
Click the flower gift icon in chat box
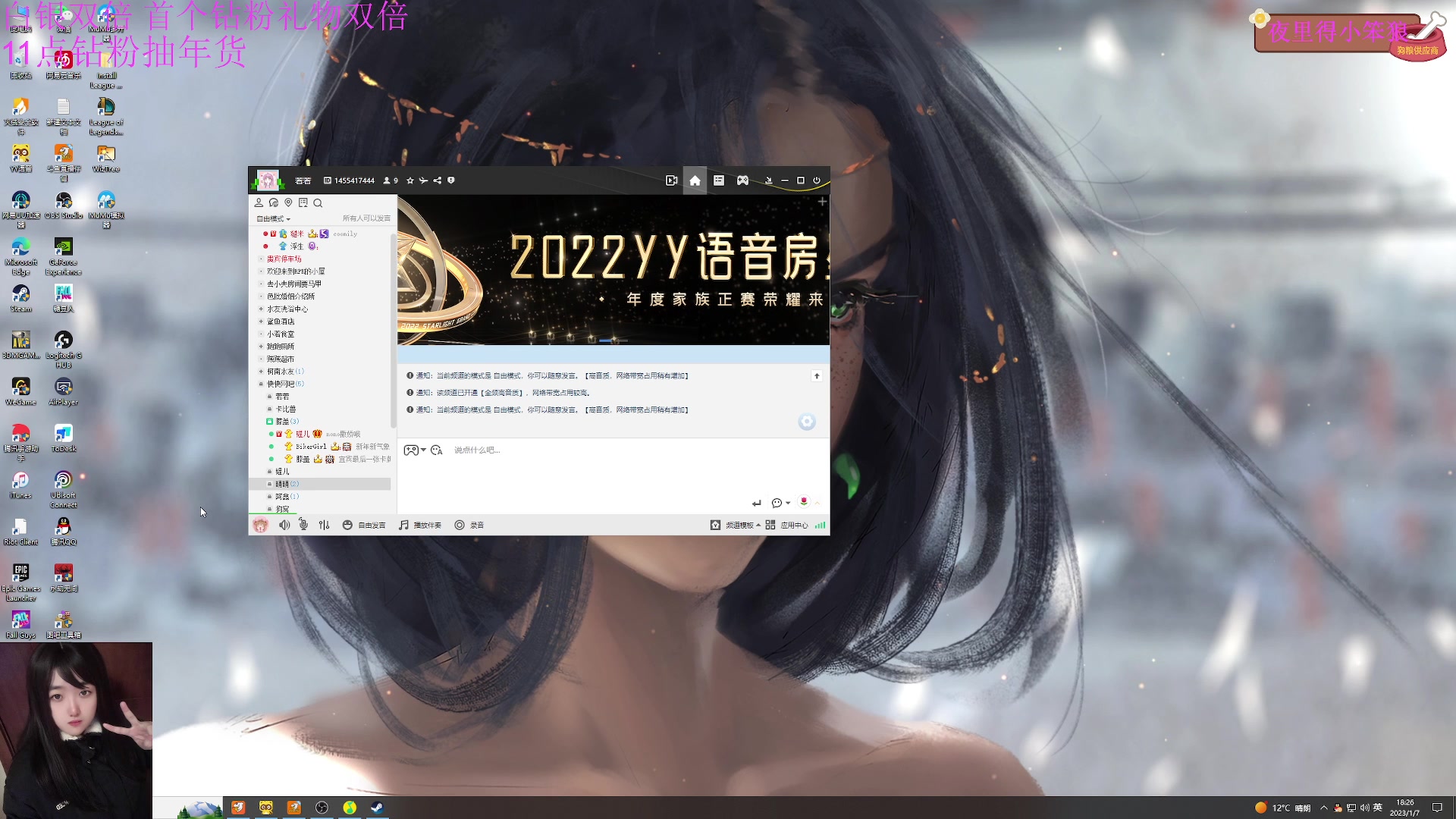[804, 501]
